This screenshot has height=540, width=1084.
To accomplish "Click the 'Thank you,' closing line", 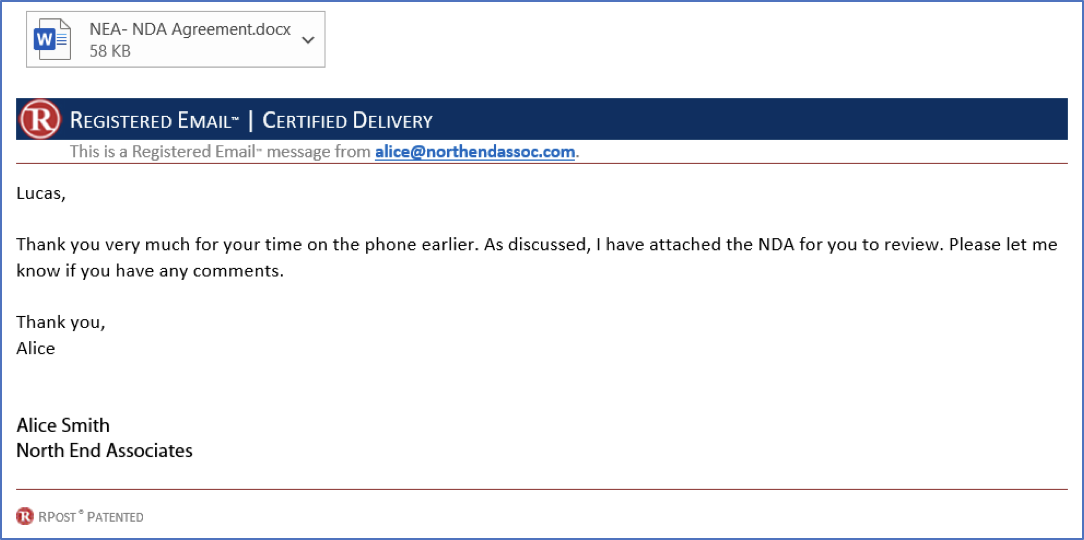I will pos(61,322).
